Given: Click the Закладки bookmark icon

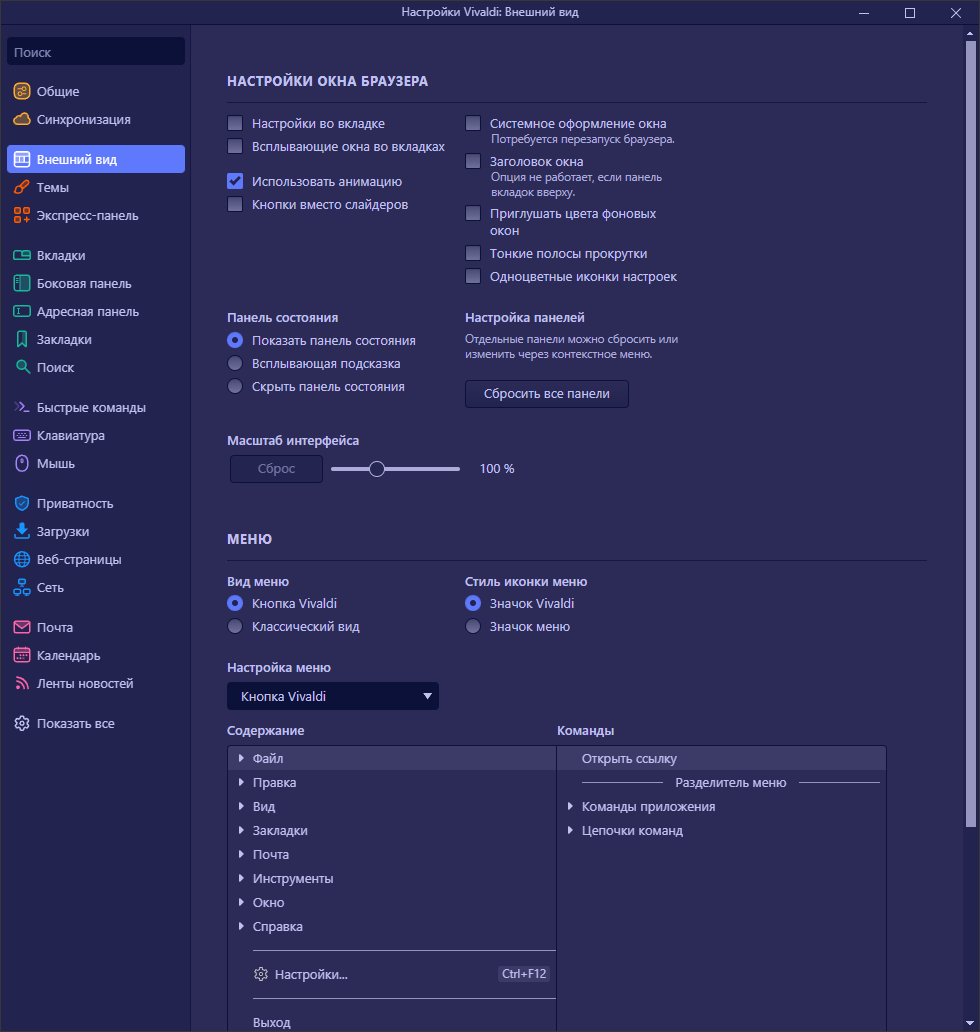Looking at the screenshot, I should (x=21, y=340).
